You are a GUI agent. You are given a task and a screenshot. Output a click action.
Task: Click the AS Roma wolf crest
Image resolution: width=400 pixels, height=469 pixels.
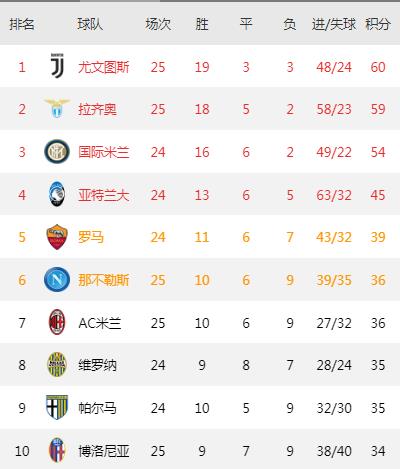click(57, 237)
